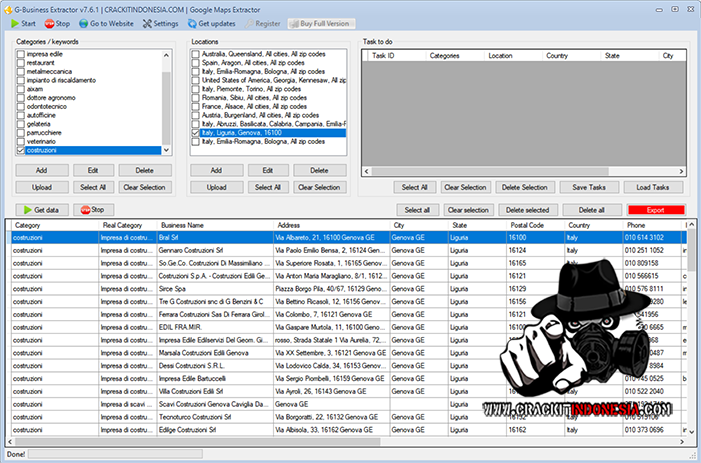The image size is (701, 463).
Task: Click the red Export button
Action: [x=656, y=210]
